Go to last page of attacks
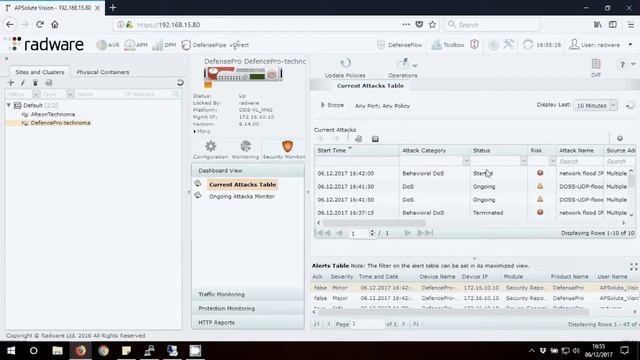 point(425,233)
